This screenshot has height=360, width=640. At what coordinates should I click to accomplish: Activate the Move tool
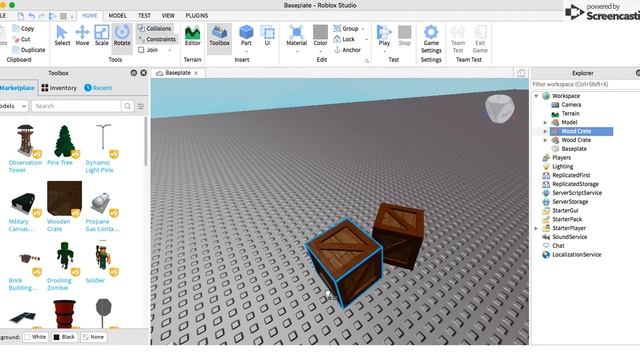click(x=82, y=35)
